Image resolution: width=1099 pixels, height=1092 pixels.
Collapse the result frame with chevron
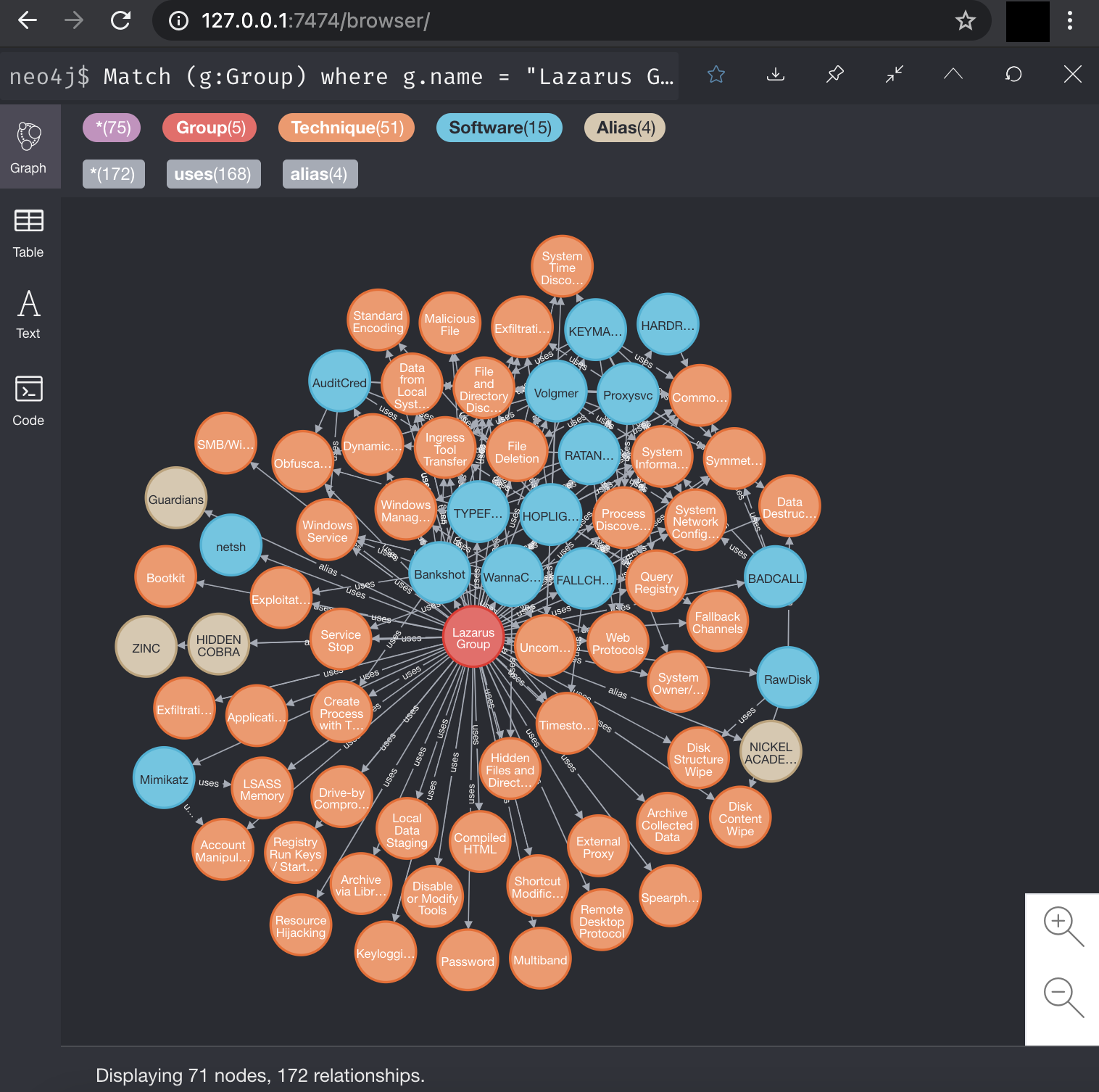coord(953,74)
